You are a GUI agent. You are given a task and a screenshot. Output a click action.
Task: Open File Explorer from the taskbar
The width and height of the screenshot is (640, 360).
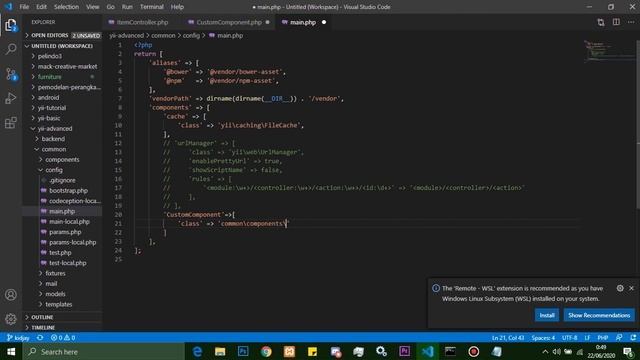click(x=220, y=351)
